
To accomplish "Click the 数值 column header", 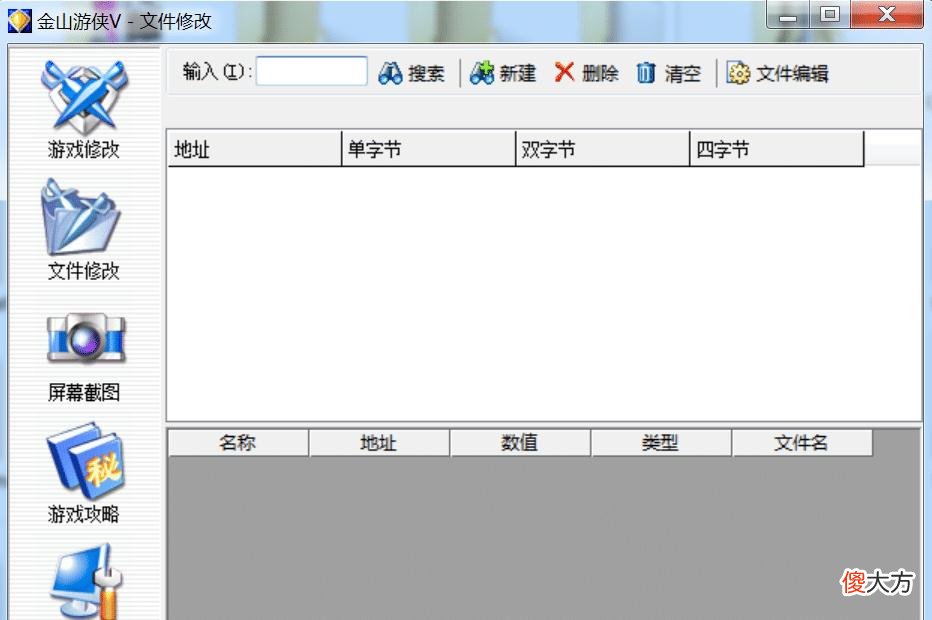I will pyautogui.click(x=519, y=443).
